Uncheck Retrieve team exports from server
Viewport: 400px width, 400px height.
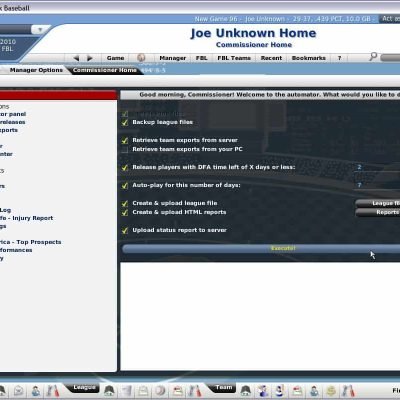pos(125,140)
